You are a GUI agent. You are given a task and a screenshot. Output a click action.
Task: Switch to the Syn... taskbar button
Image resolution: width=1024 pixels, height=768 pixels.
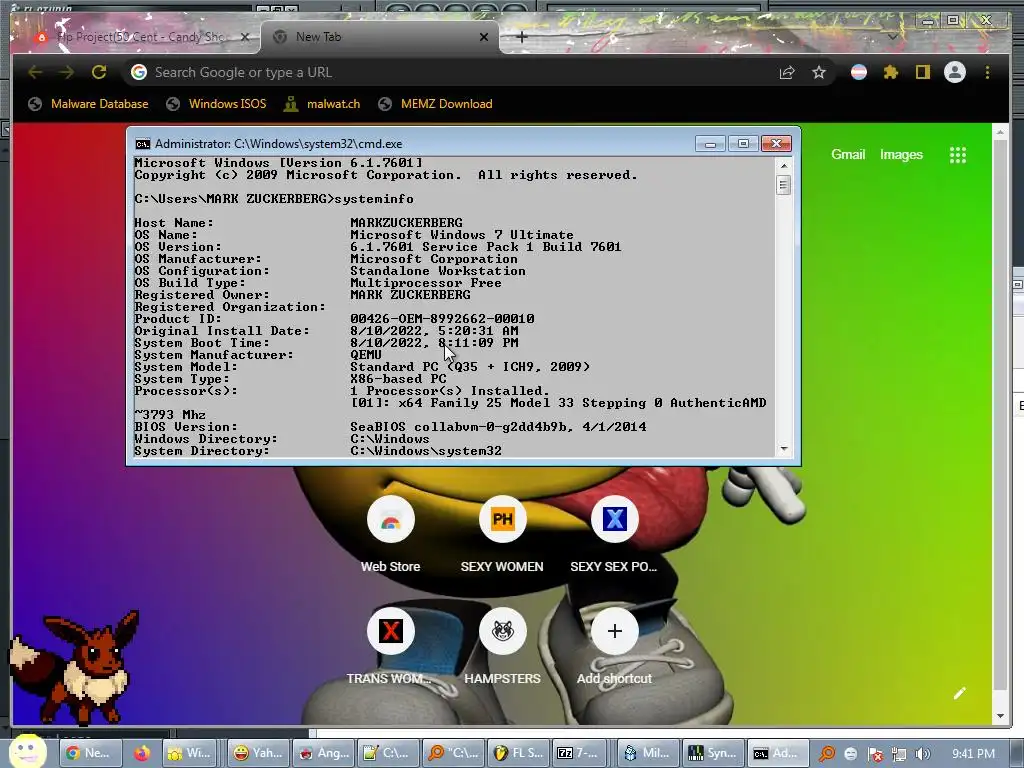712,753
